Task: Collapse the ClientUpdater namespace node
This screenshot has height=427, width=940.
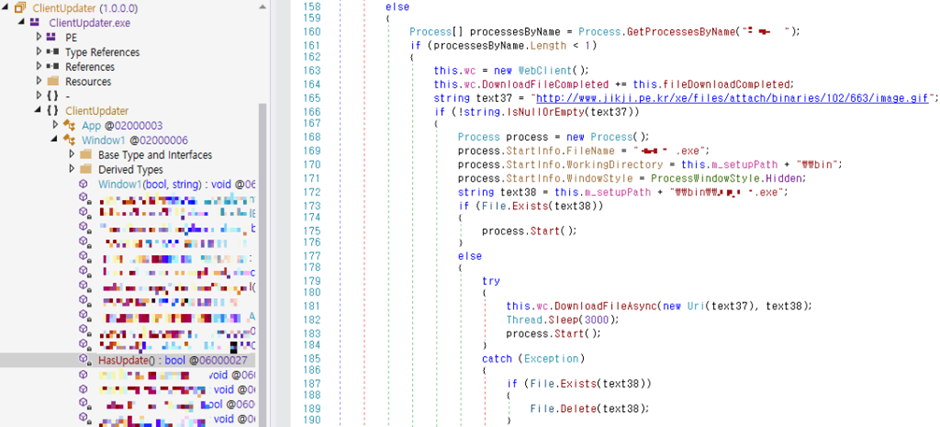Action: 39,110
